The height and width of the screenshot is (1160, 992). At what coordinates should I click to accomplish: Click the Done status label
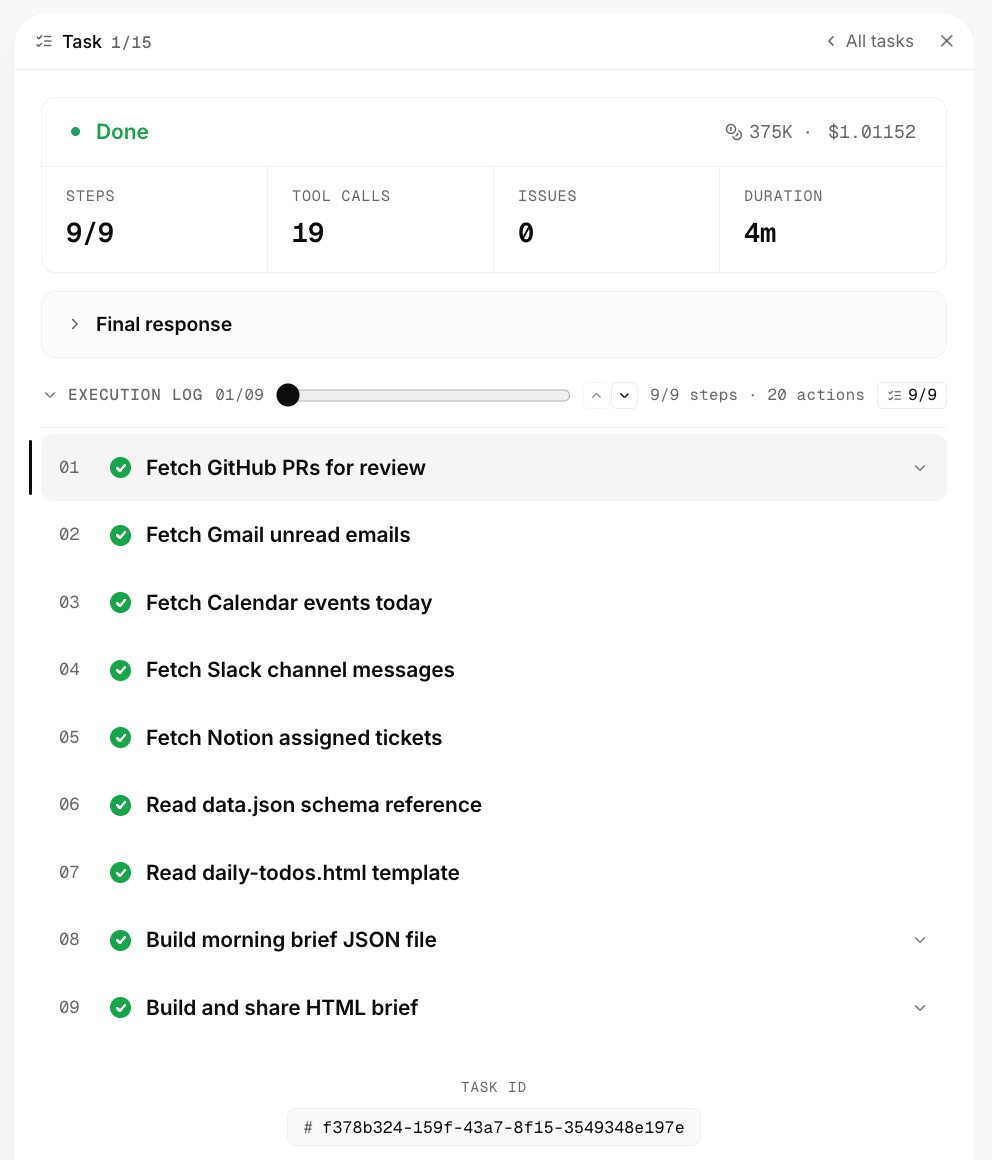click(122, 132)
